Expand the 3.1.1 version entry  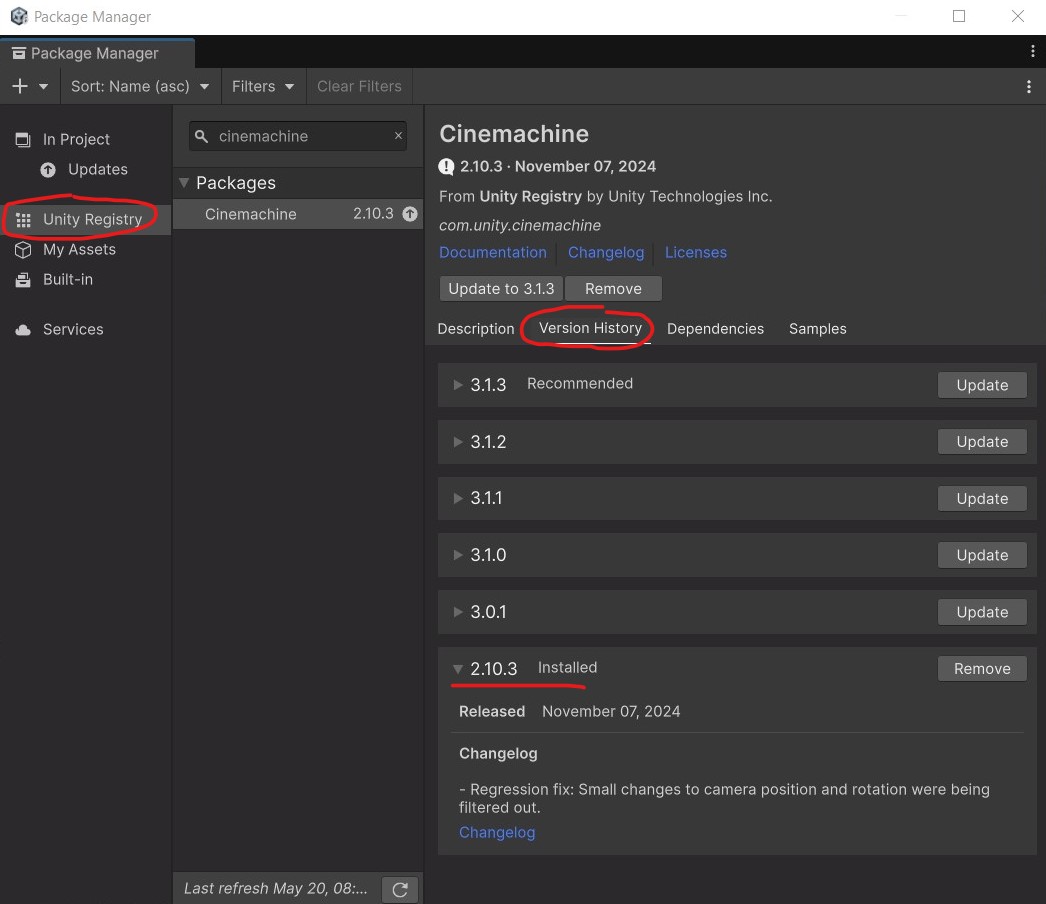pyautogui.click(x=458, y=498)
